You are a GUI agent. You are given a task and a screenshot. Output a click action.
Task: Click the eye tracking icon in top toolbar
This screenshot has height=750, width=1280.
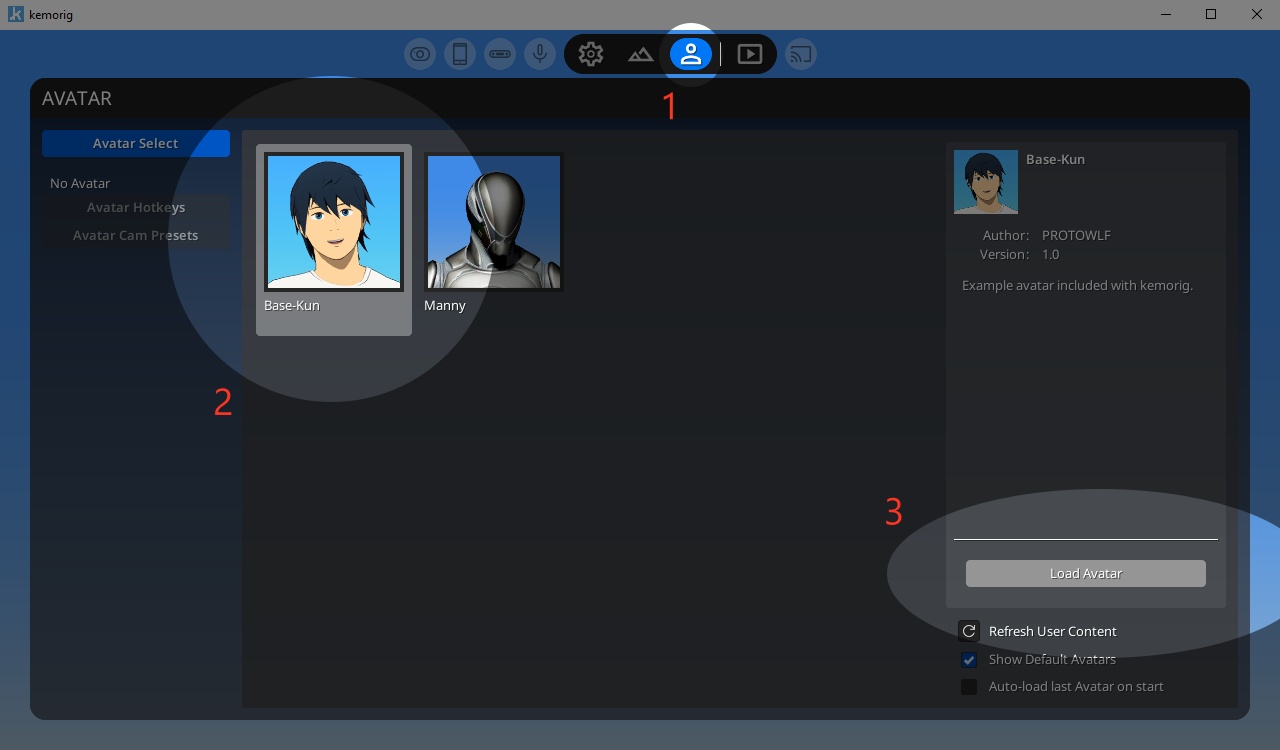(420, 54)
